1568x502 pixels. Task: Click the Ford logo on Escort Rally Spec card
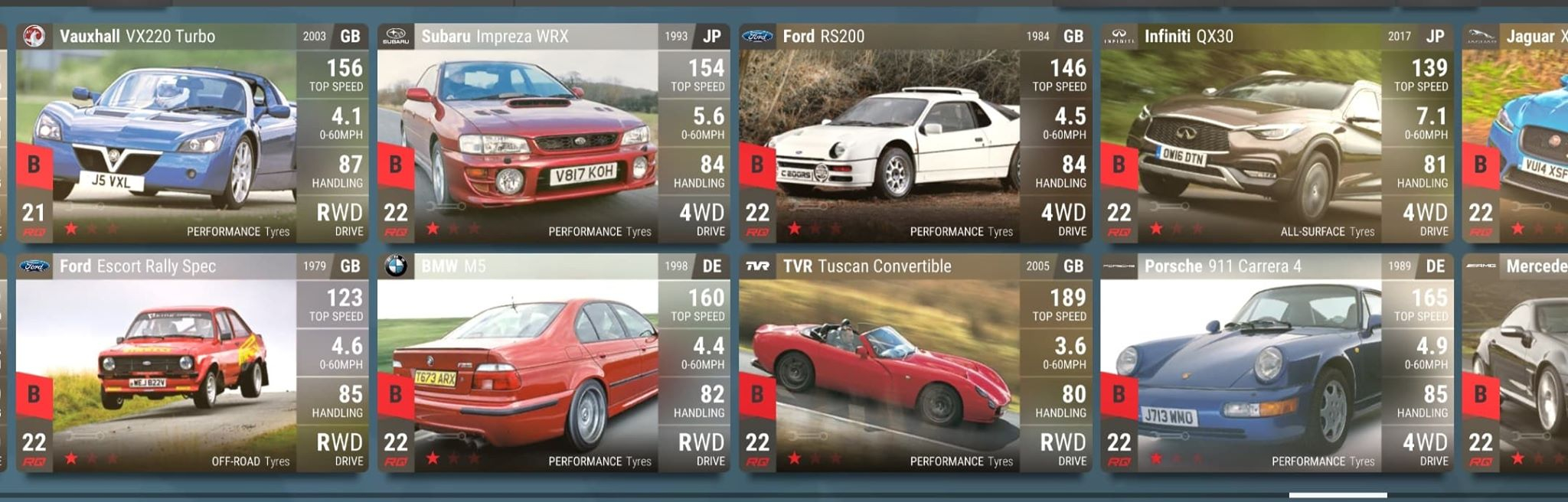[x=34, y=266]
